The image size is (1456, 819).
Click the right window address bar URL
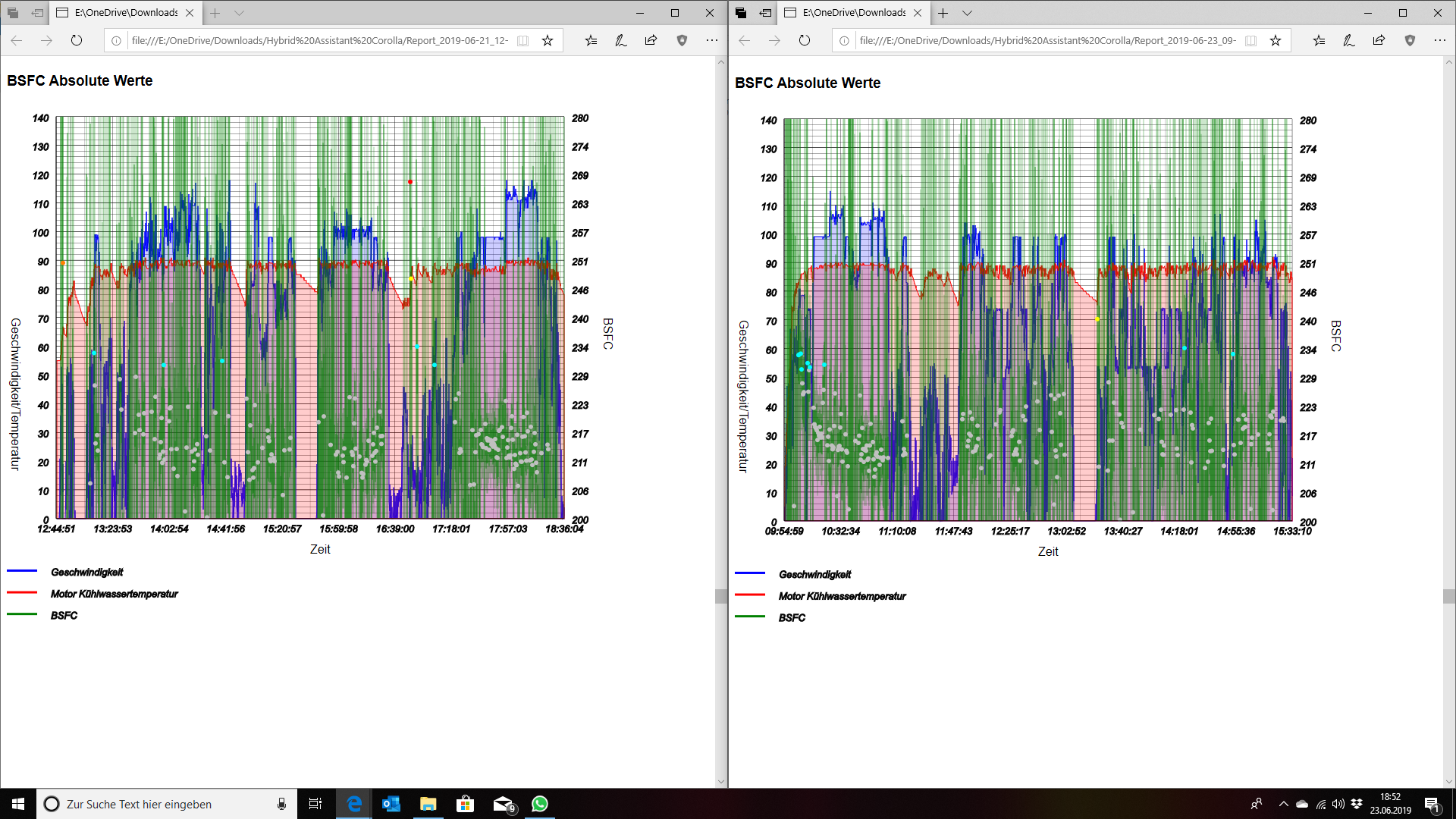(x=1047, y=41)
